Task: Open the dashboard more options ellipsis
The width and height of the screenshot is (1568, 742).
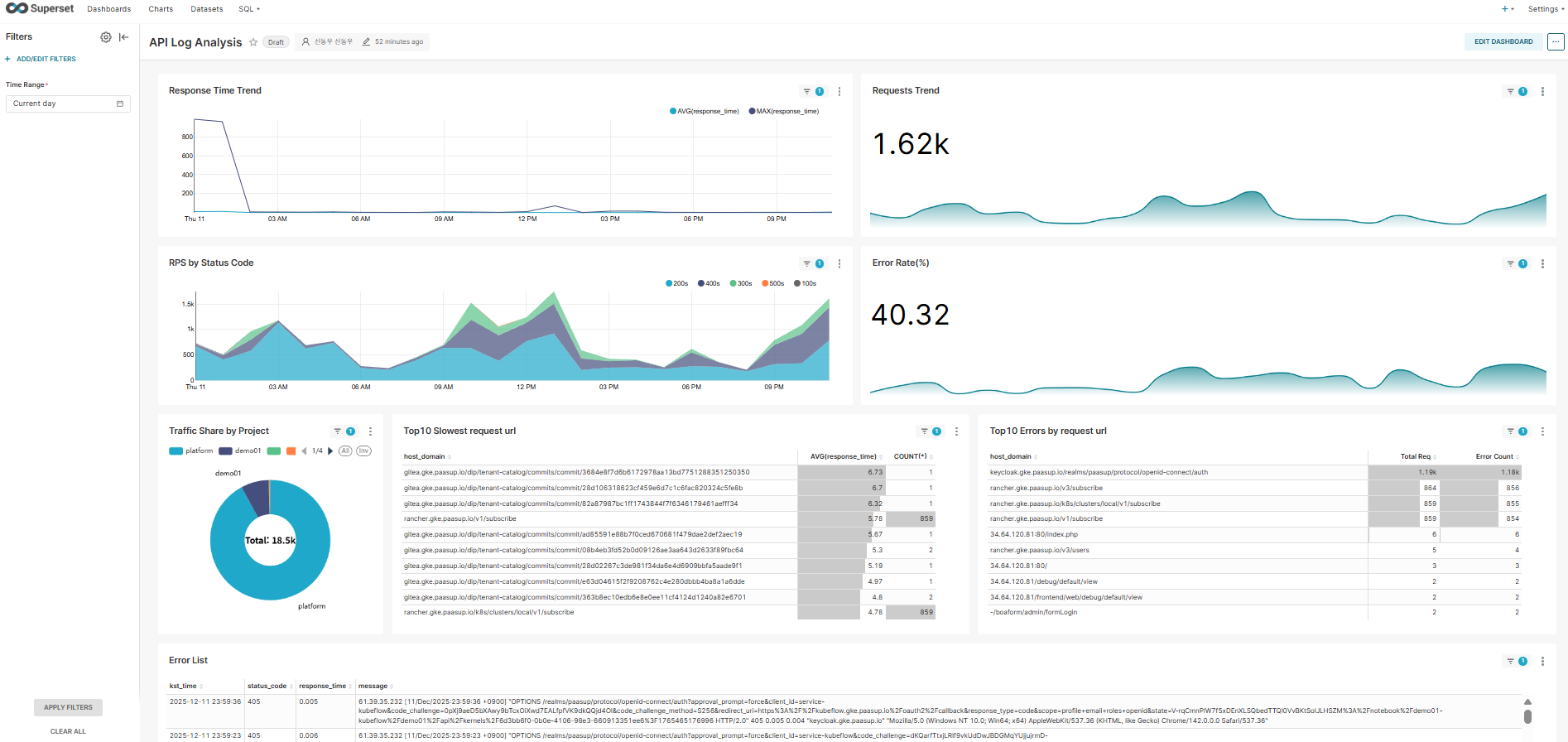Action: click(x=1556, y=41)
